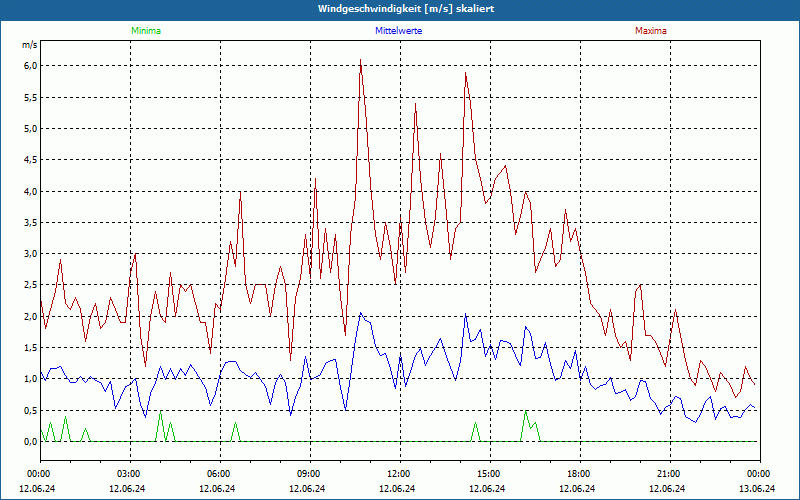The width and height of the screenshot is (800, 500).
Task: Click the '03:00' time axis label
Action: click(x=131, y=474)
